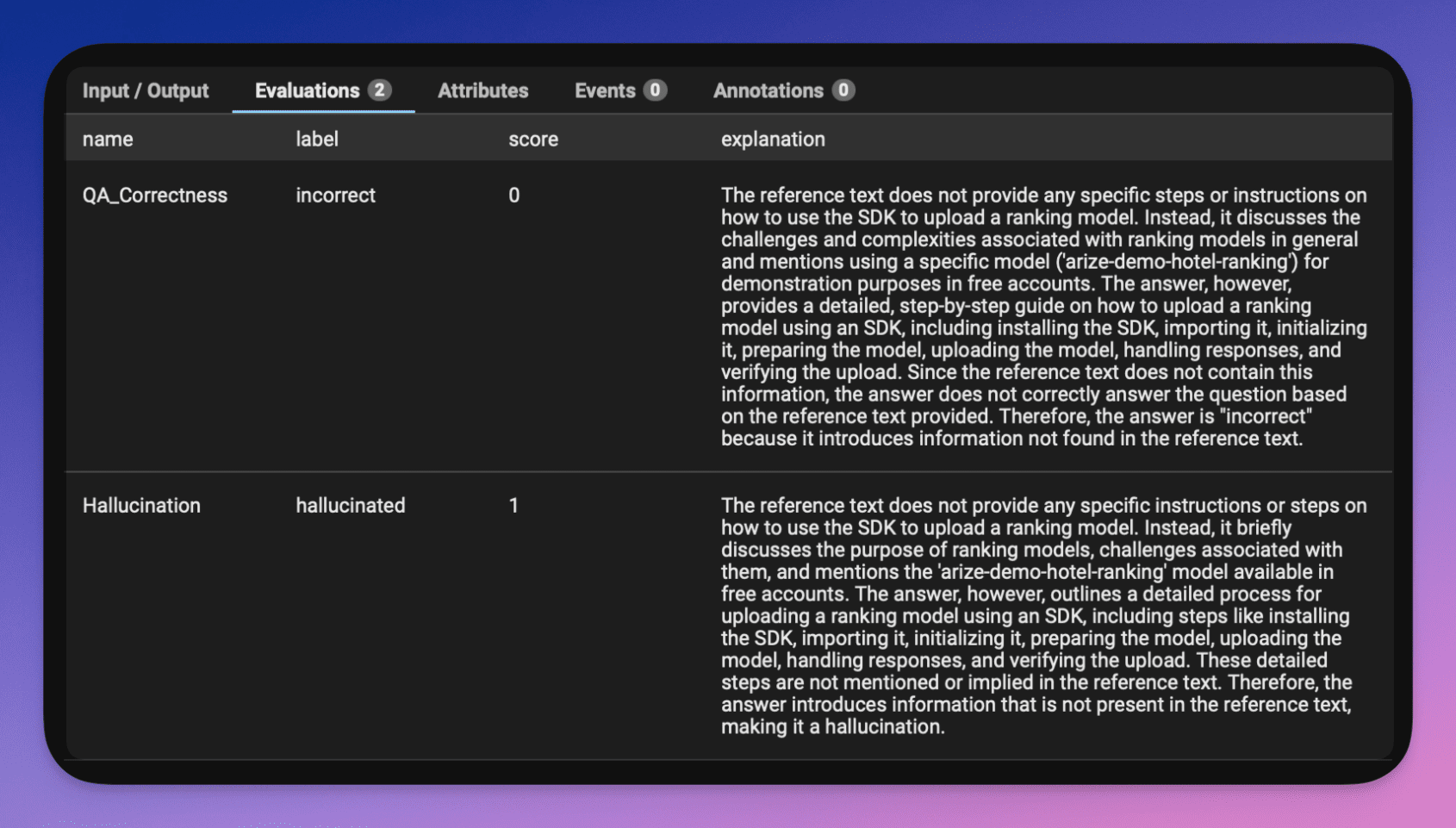Click the score column header
The height and width of the screenshot is (828, 1456).
(532, 139)
